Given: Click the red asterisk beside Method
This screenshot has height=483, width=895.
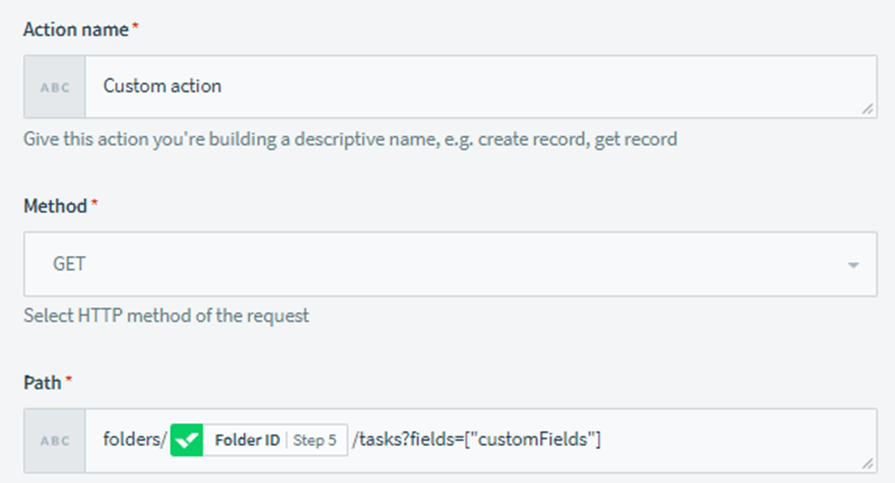Looking at the screenshot, I should tap(95, 204).
